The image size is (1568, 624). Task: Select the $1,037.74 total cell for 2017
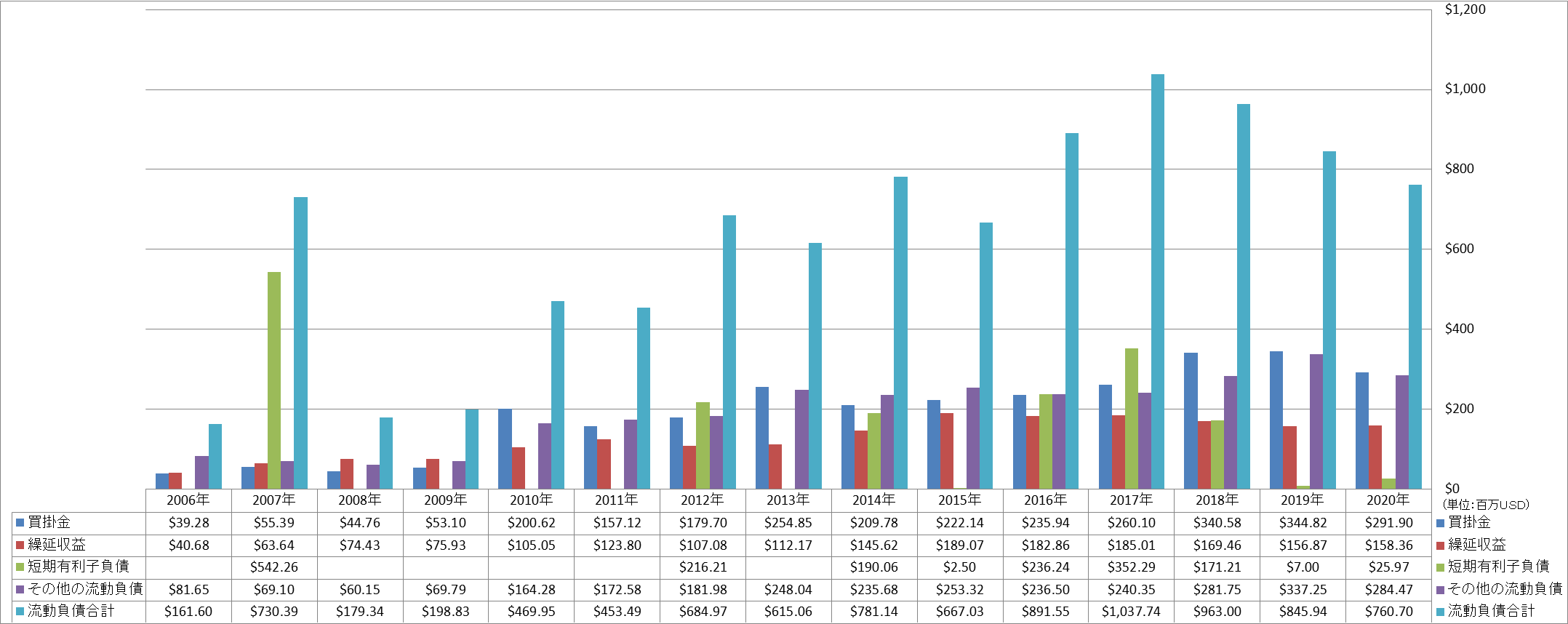[1132, 612]
